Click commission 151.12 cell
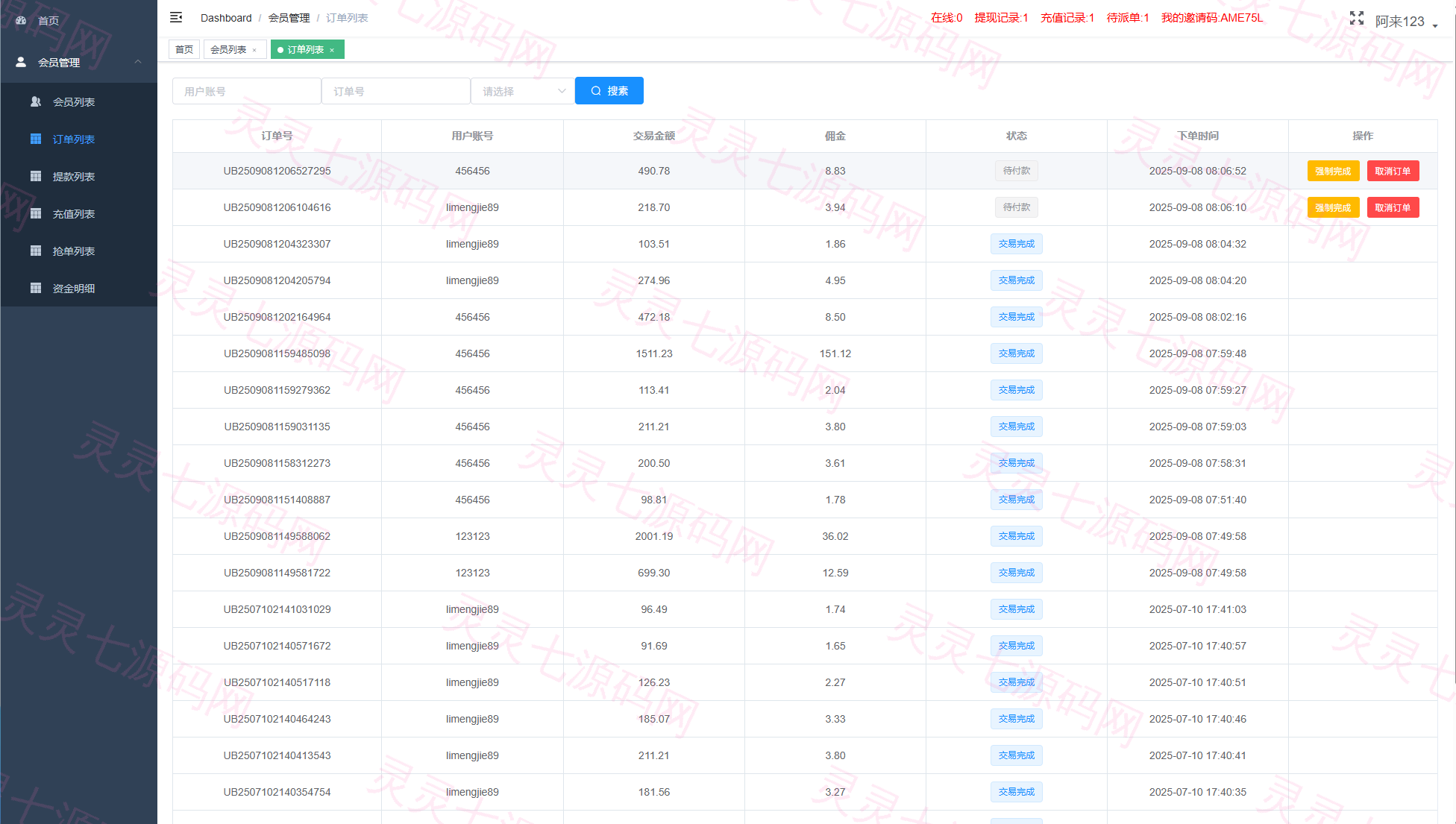 point(835,353)
